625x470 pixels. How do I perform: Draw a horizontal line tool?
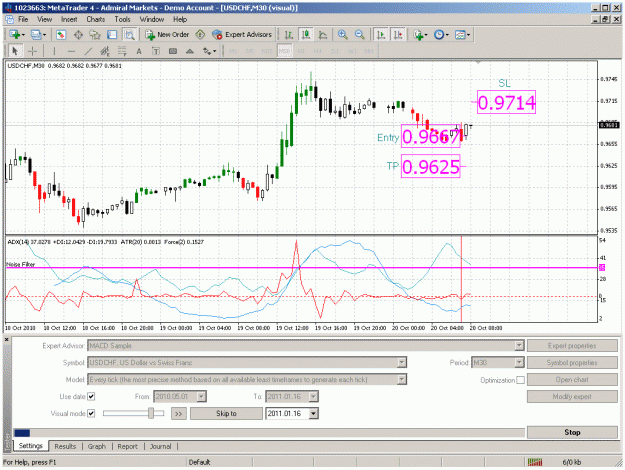(71, 51)
